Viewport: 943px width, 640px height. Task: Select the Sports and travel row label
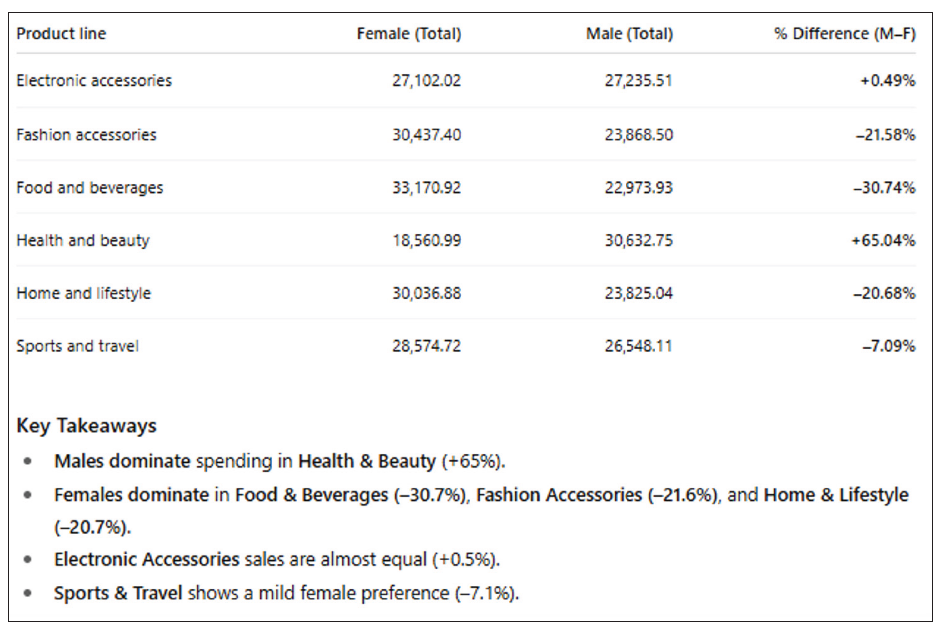[x=77, y=347]
